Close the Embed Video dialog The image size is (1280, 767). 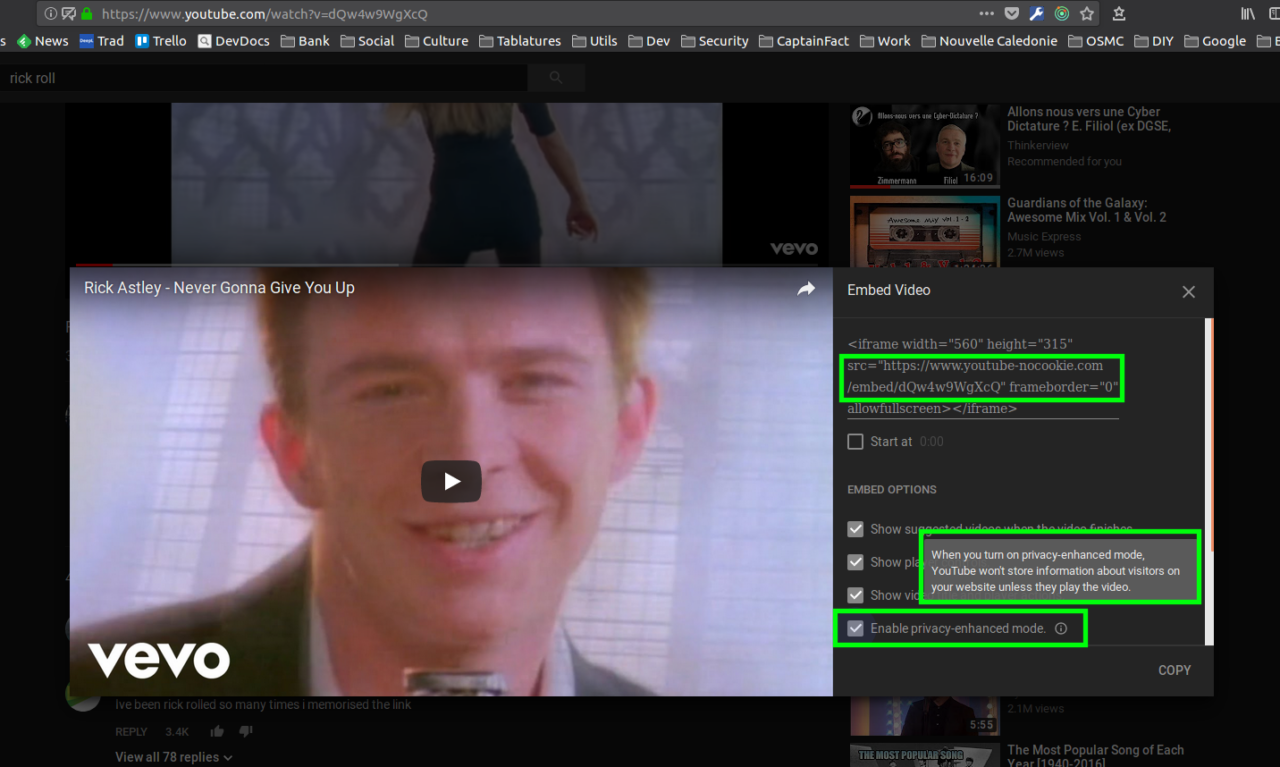(1188, 292)
